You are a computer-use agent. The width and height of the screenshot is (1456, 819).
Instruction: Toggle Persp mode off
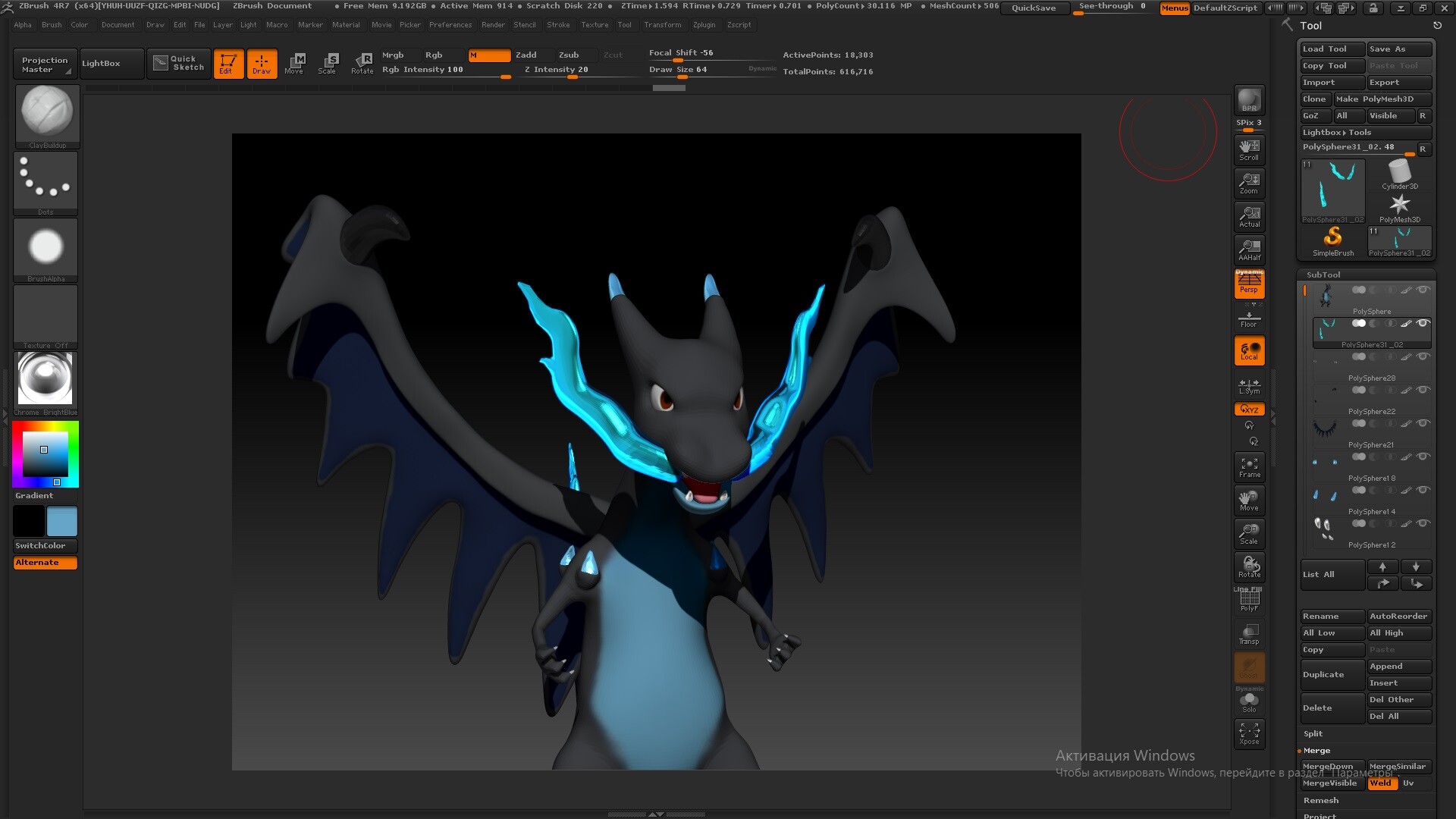[x=1249, y=284]
